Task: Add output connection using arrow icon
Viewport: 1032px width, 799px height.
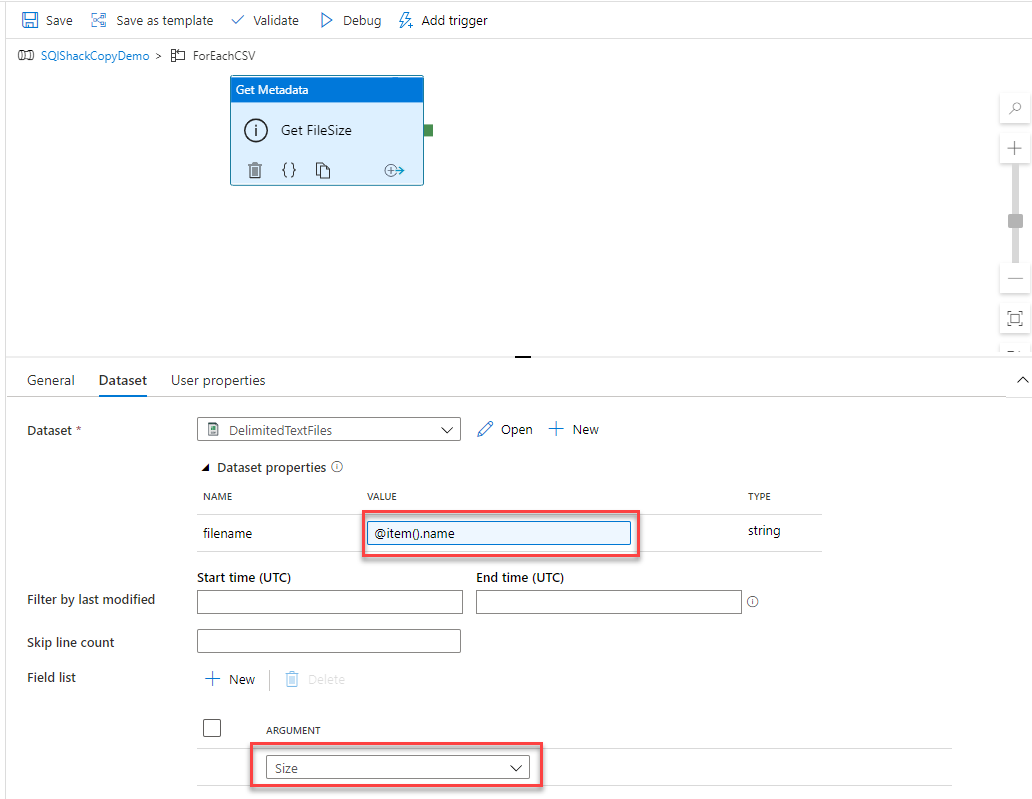Action: click(x=394, y=170)
